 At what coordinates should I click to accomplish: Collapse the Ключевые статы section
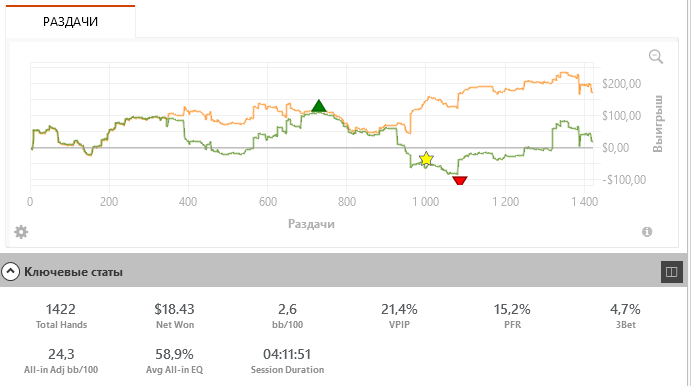pos(10,272)
